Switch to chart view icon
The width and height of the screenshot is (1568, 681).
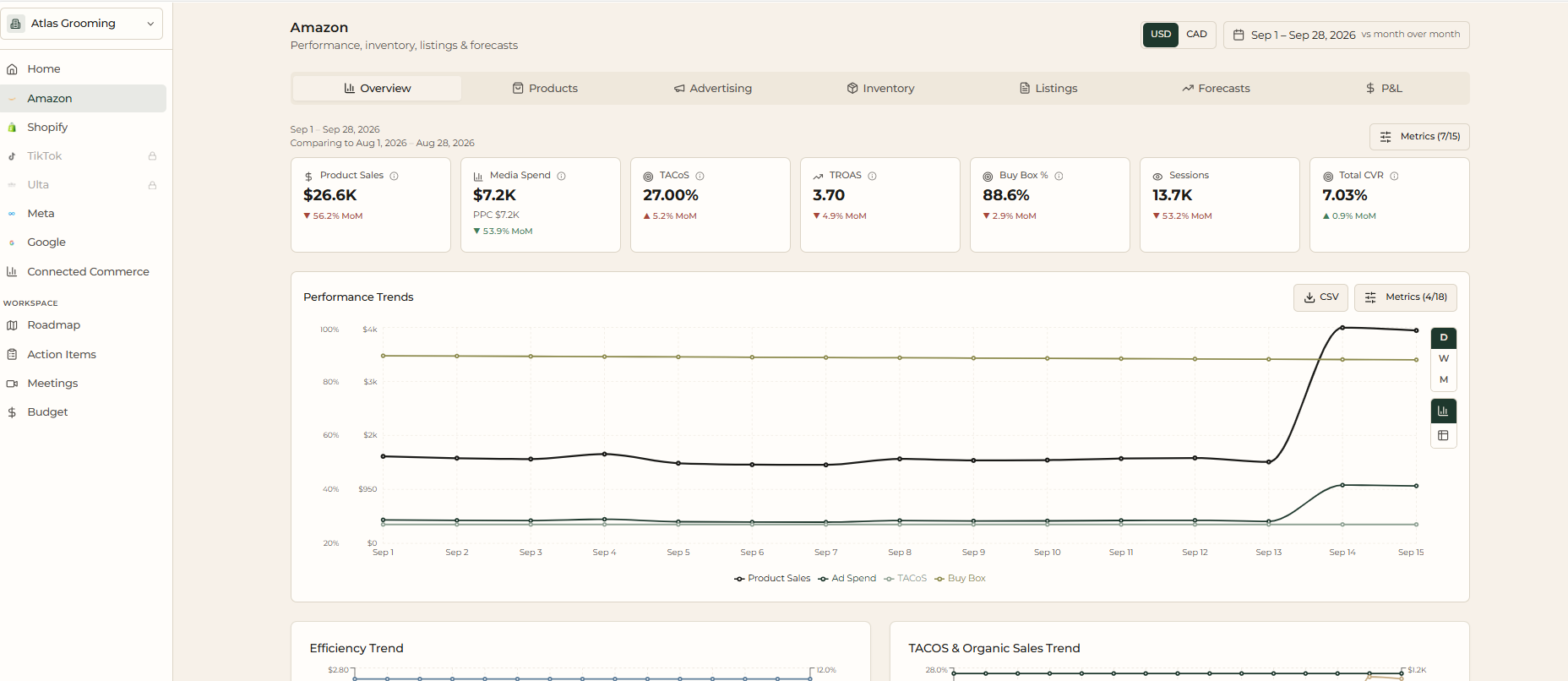[1444, 411]
